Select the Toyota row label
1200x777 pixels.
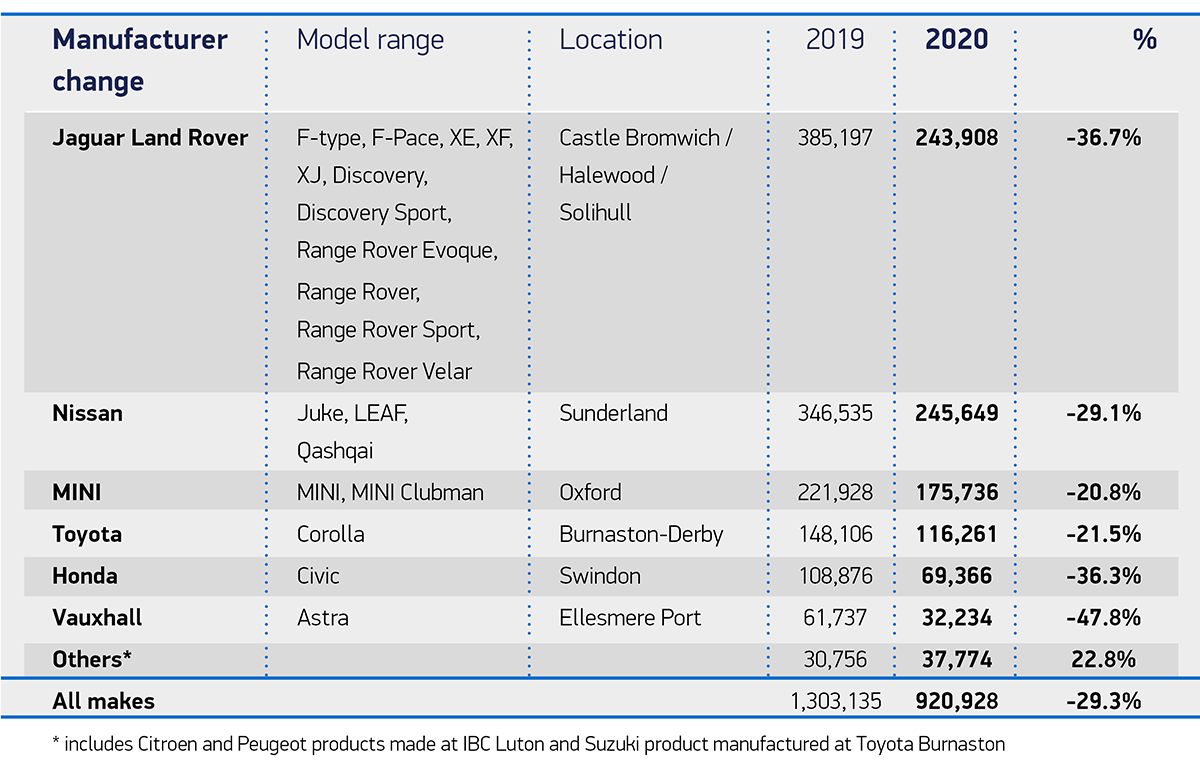click(x=87, y=534)
